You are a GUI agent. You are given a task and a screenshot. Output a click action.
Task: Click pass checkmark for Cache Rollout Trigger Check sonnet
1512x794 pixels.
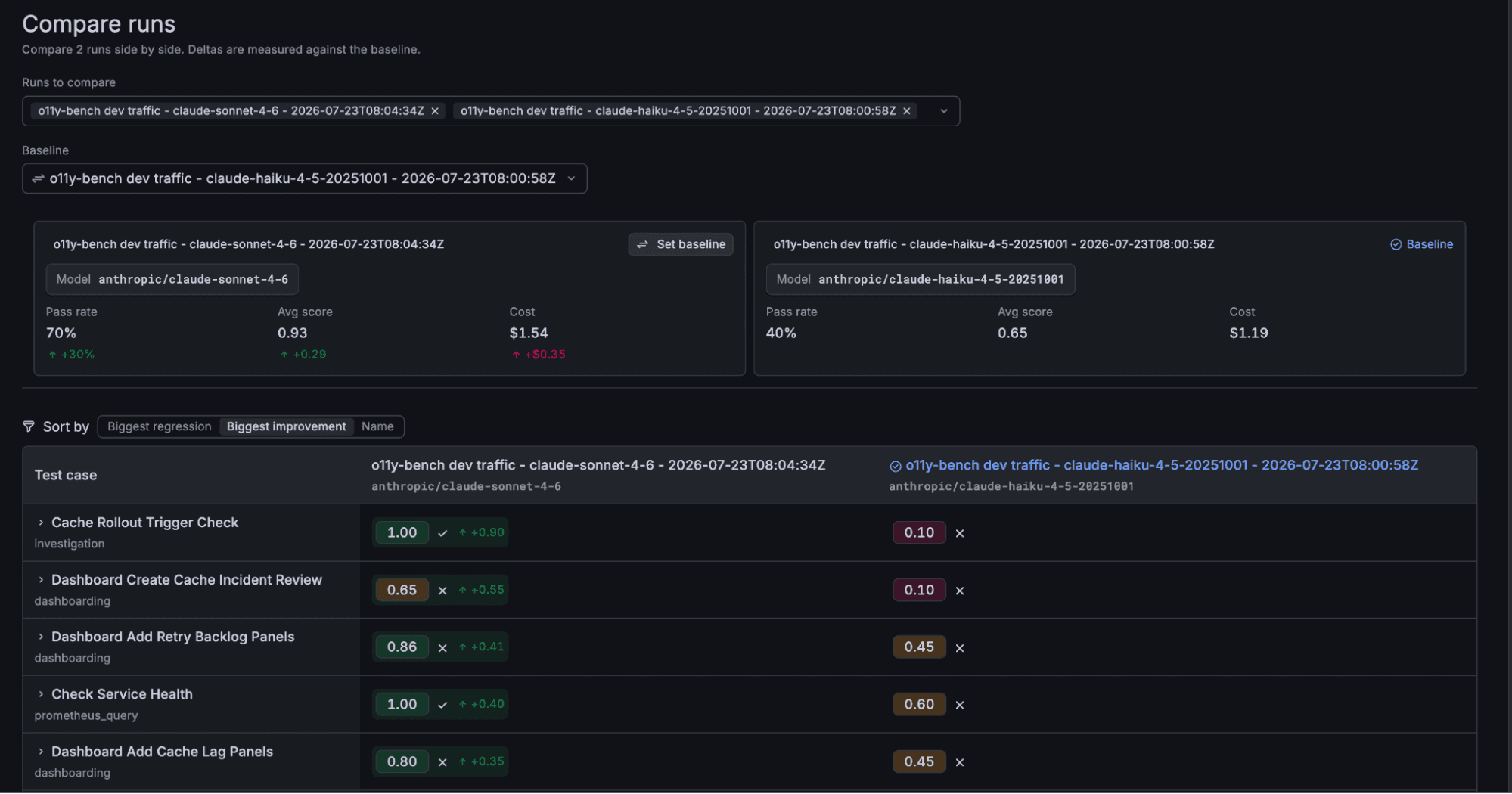[442, 533]
